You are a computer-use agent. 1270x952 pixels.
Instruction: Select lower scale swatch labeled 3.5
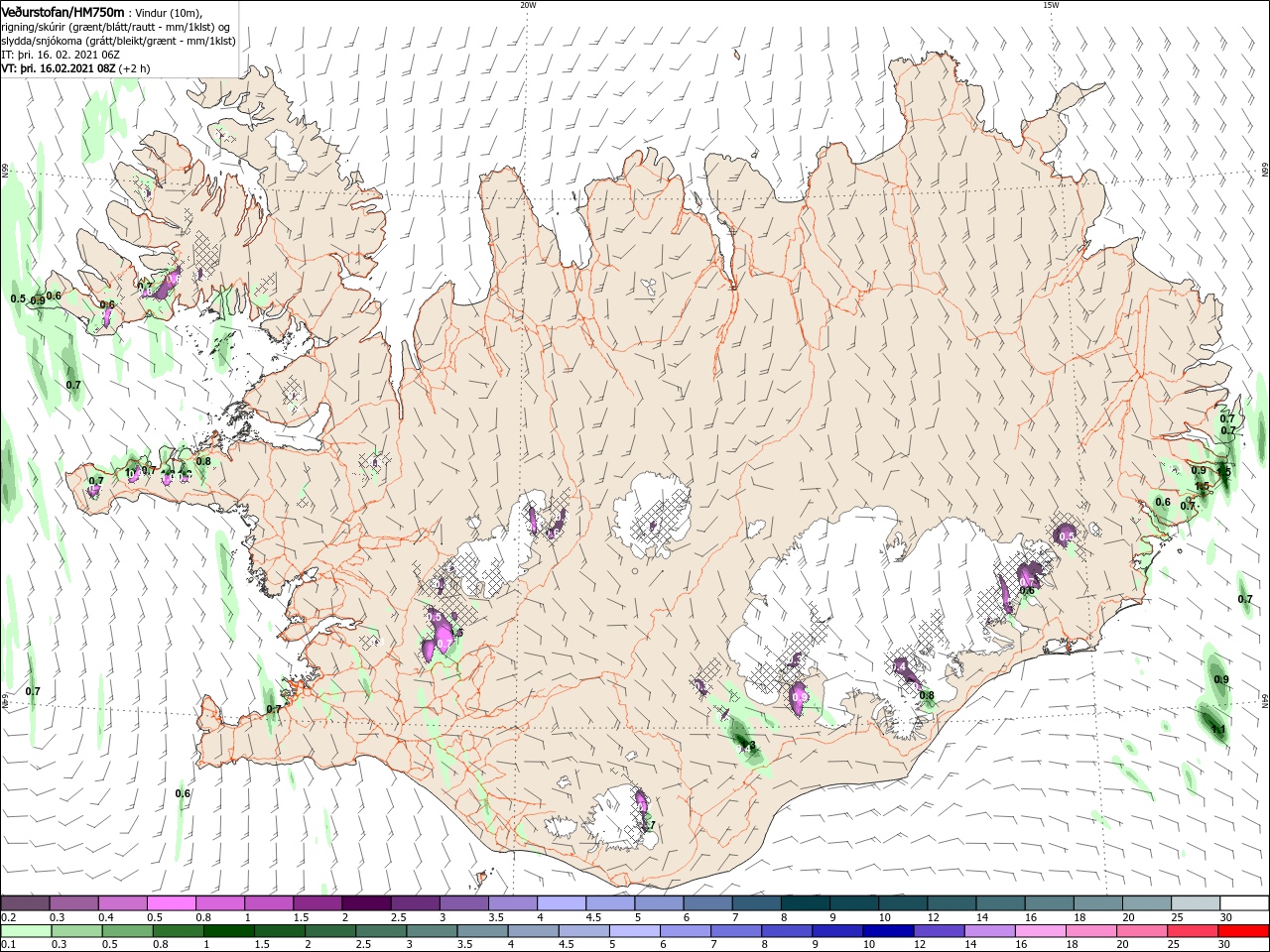pos(482,931)
